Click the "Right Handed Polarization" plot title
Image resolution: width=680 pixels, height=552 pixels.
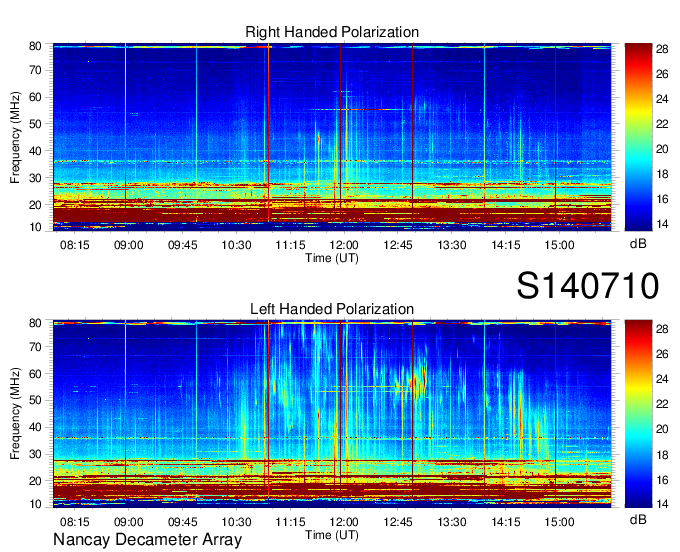[332, 32]
